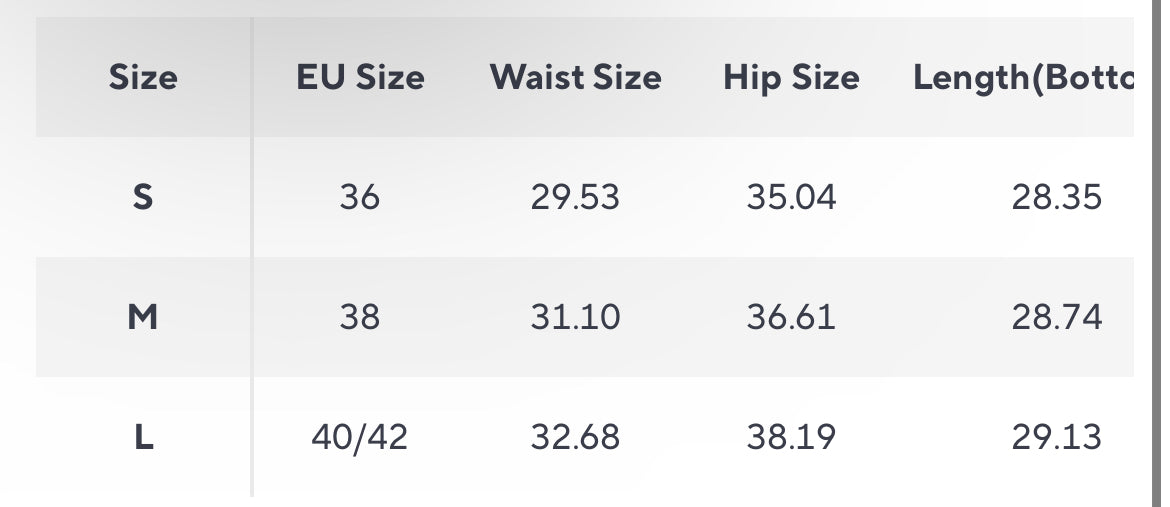Click the Size column header

point(143,78)
